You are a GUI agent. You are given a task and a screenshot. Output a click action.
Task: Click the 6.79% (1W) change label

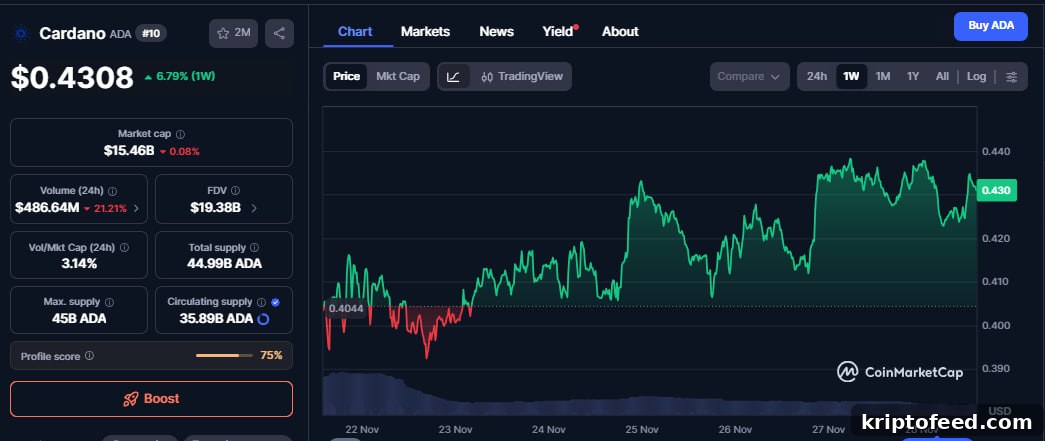(x=180, y=77)
